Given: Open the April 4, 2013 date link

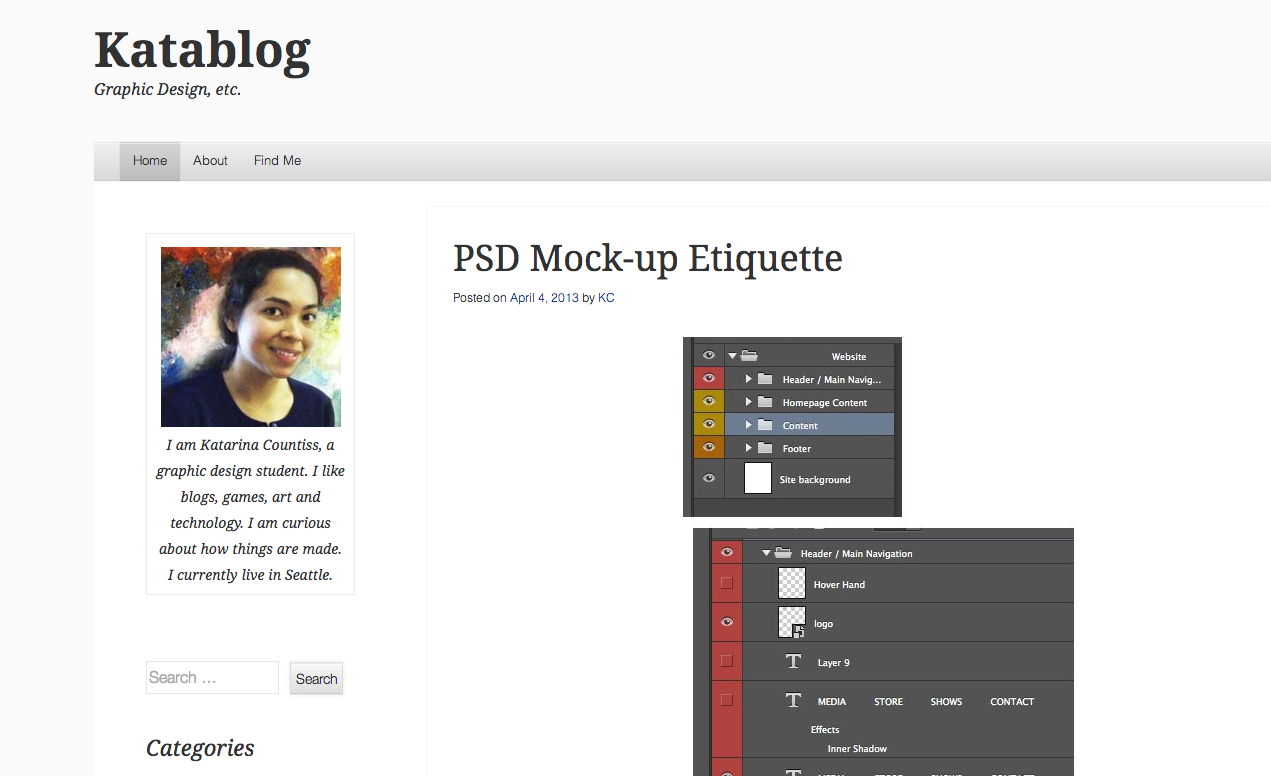Looking at the screenshot, I should coord(544,298).
